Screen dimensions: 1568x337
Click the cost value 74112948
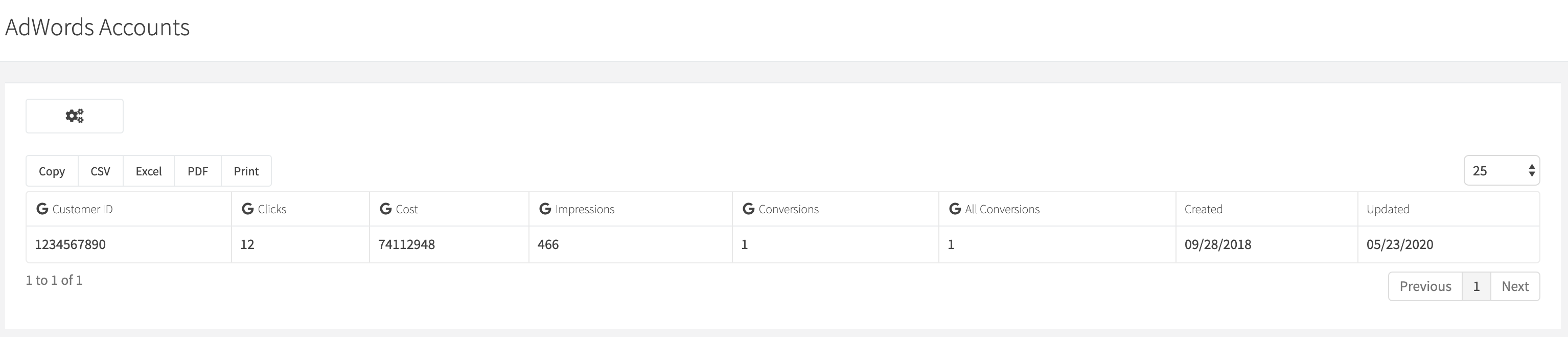click(407, 244)
